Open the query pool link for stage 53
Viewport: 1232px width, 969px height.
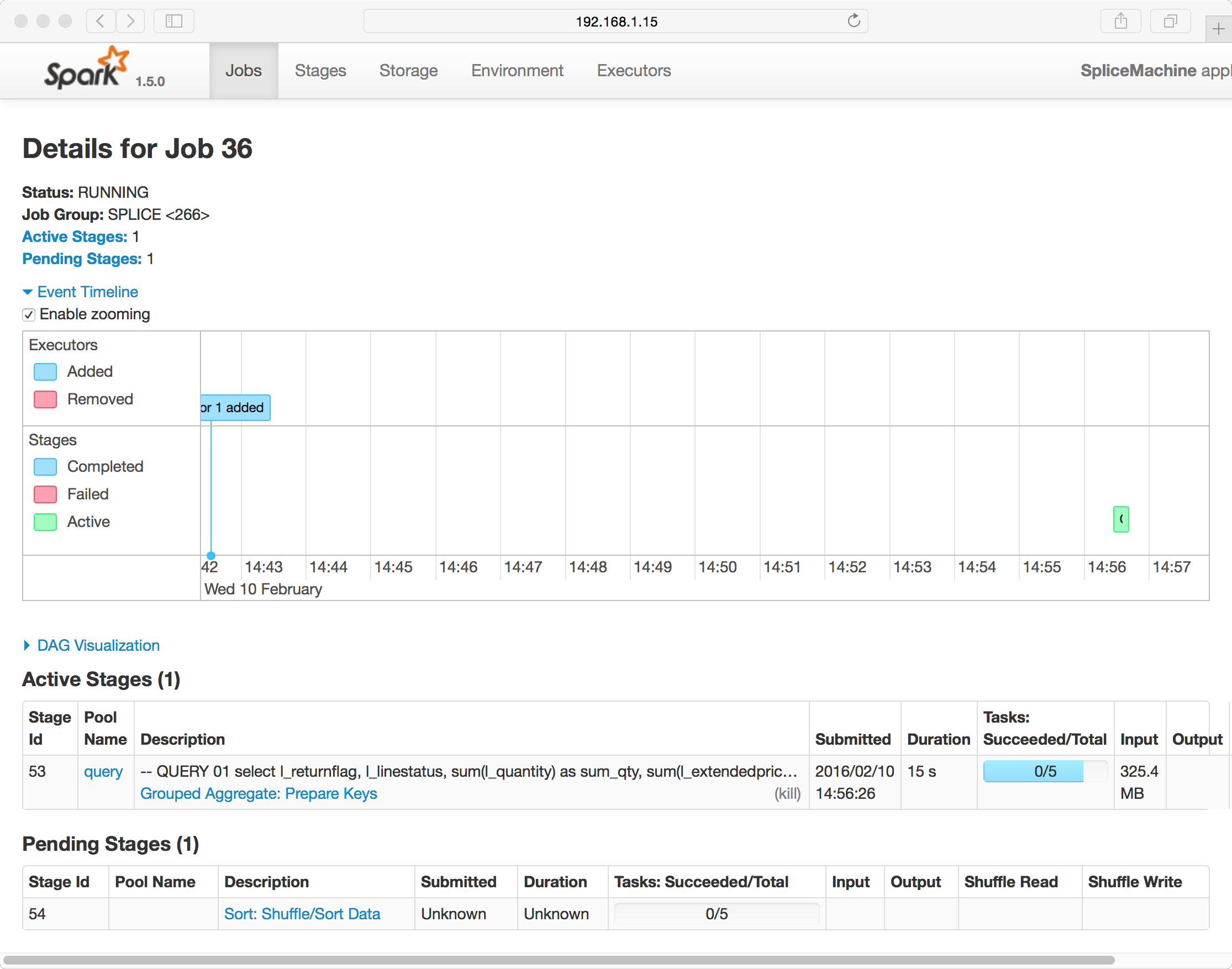pos(103,772)
